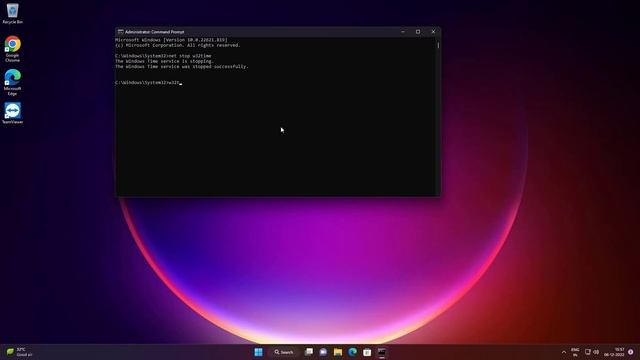
Task: Maximize the Command Prompt window
Action: tap(418, 32)
